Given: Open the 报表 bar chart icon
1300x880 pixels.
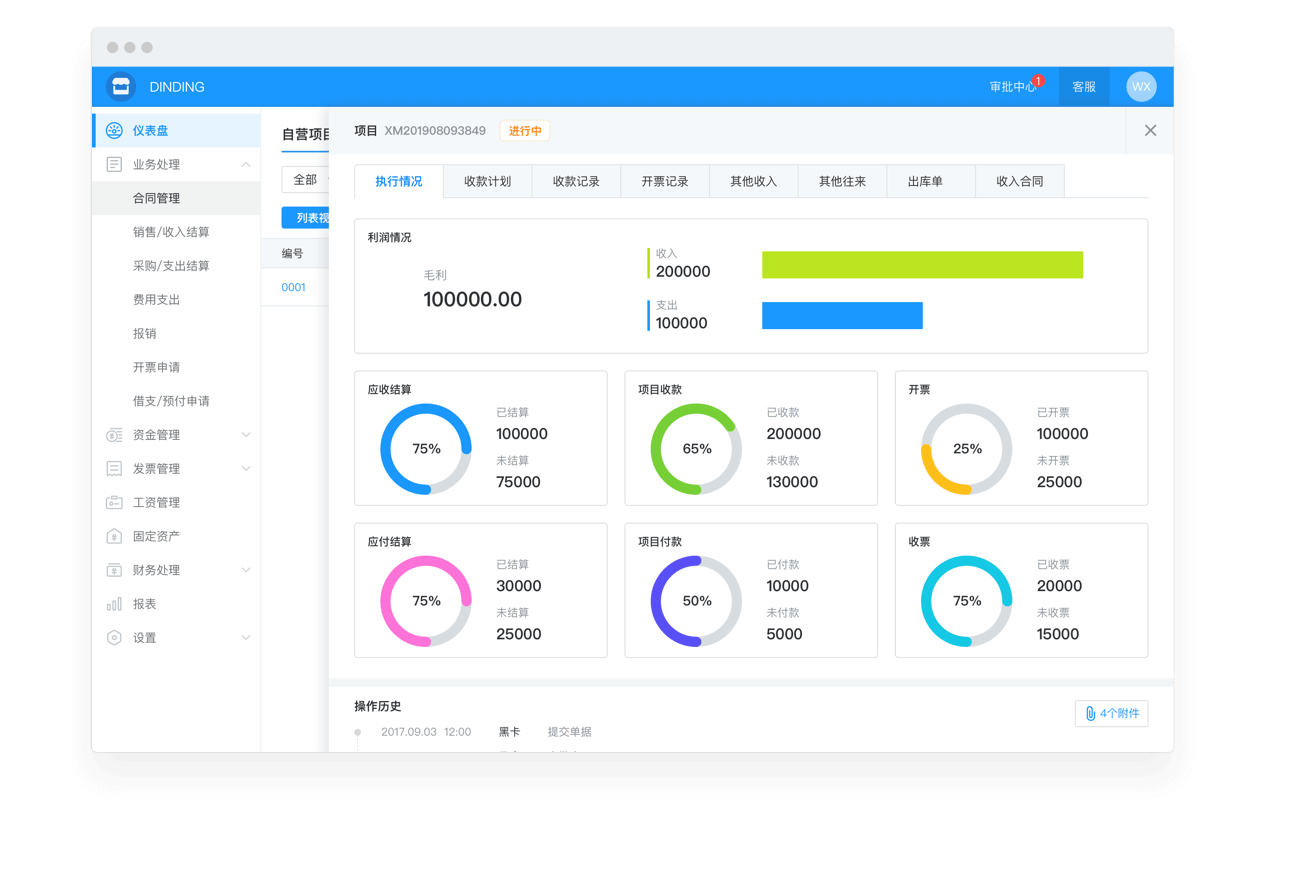Looking at the screenshot, I should click(x=114, y=604).
